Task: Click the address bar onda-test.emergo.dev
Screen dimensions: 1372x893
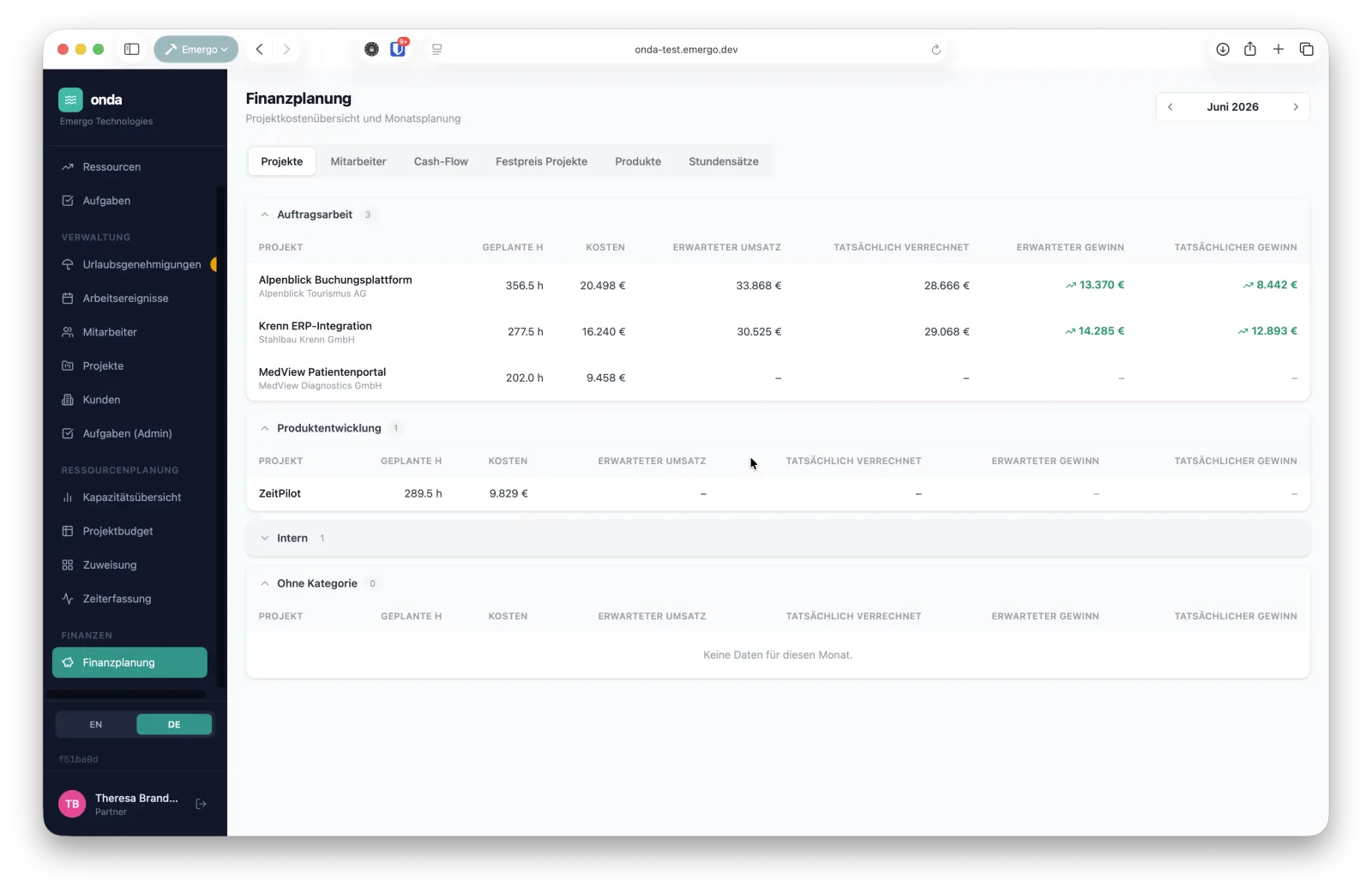Action: [x=686, y=50]
